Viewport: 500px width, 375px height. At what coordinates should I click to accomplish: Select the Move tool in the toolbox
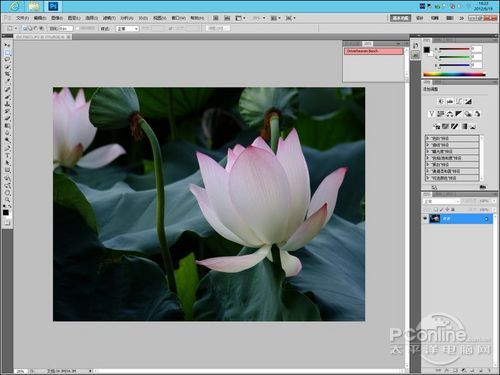tap(7, 44)
